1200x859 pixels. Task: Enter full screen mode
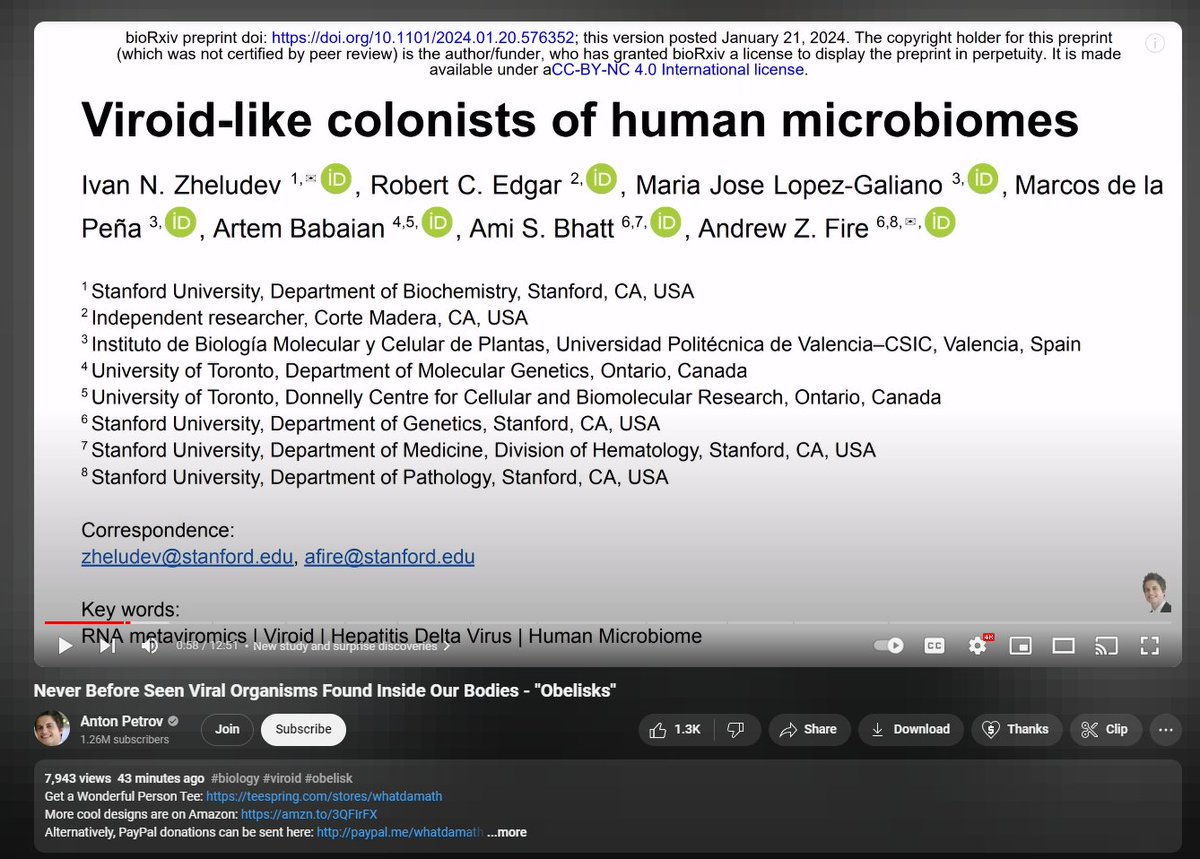tap(1149, 646)
